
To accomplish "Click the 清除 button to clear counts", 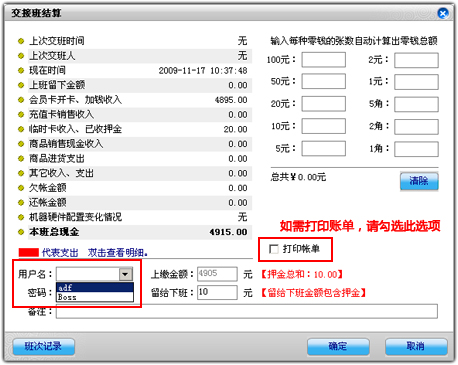I will tap(419, 181).
